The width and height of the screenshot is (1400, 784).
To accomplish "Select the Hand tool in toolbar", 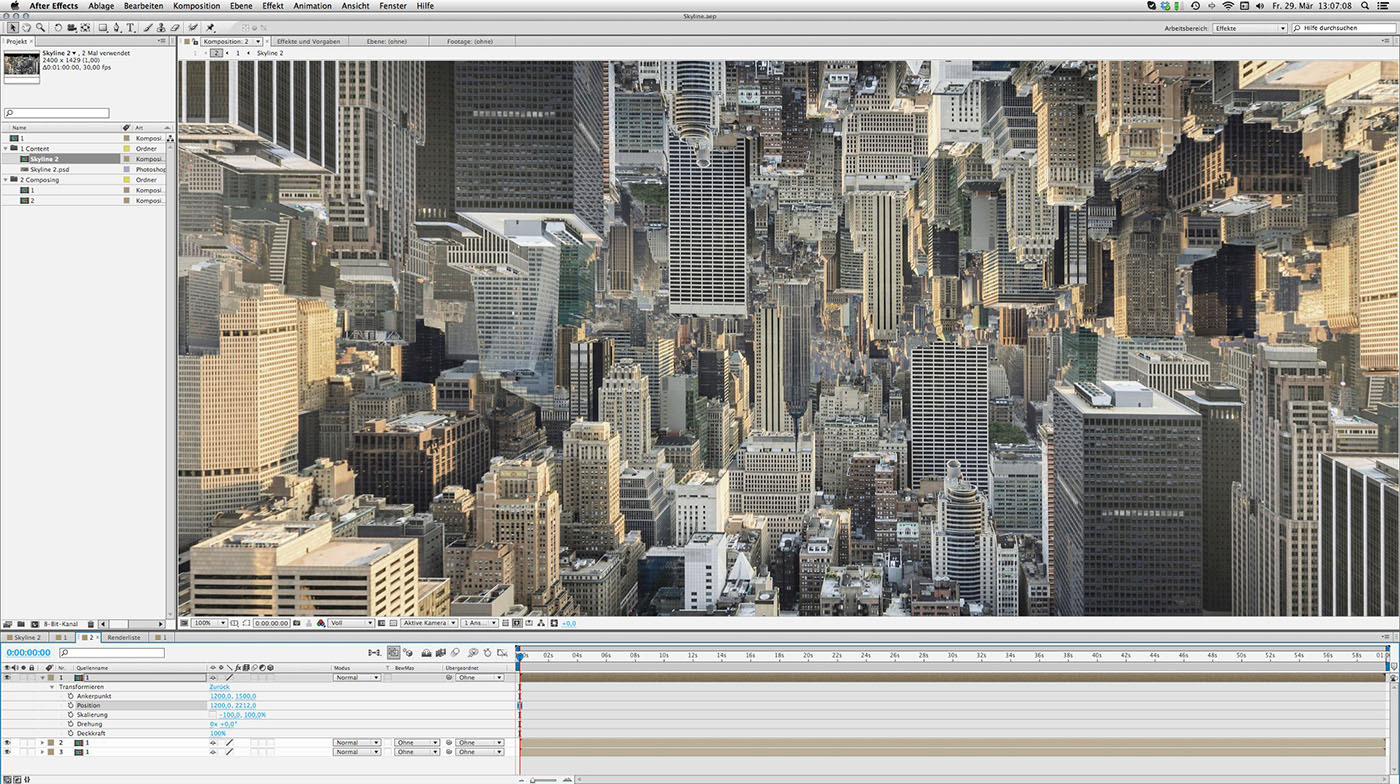I will click(26, 28).
